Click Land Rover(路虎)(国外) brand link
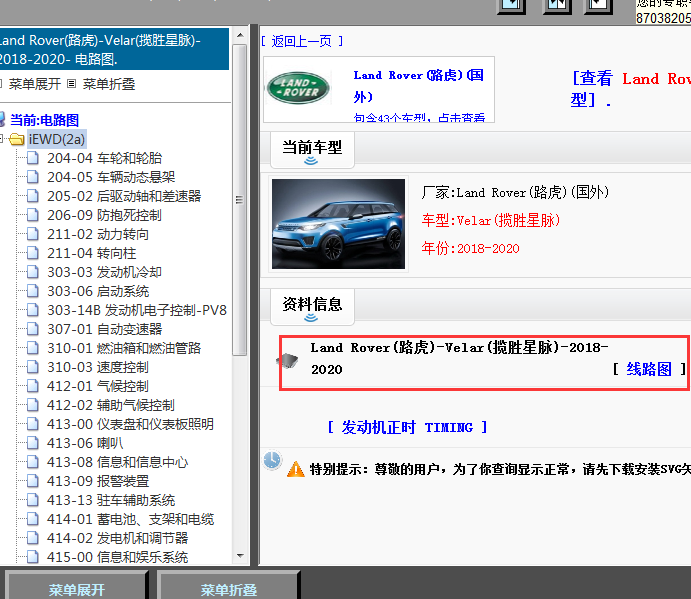This screenshot has width=691, height=599. [419, 86]
